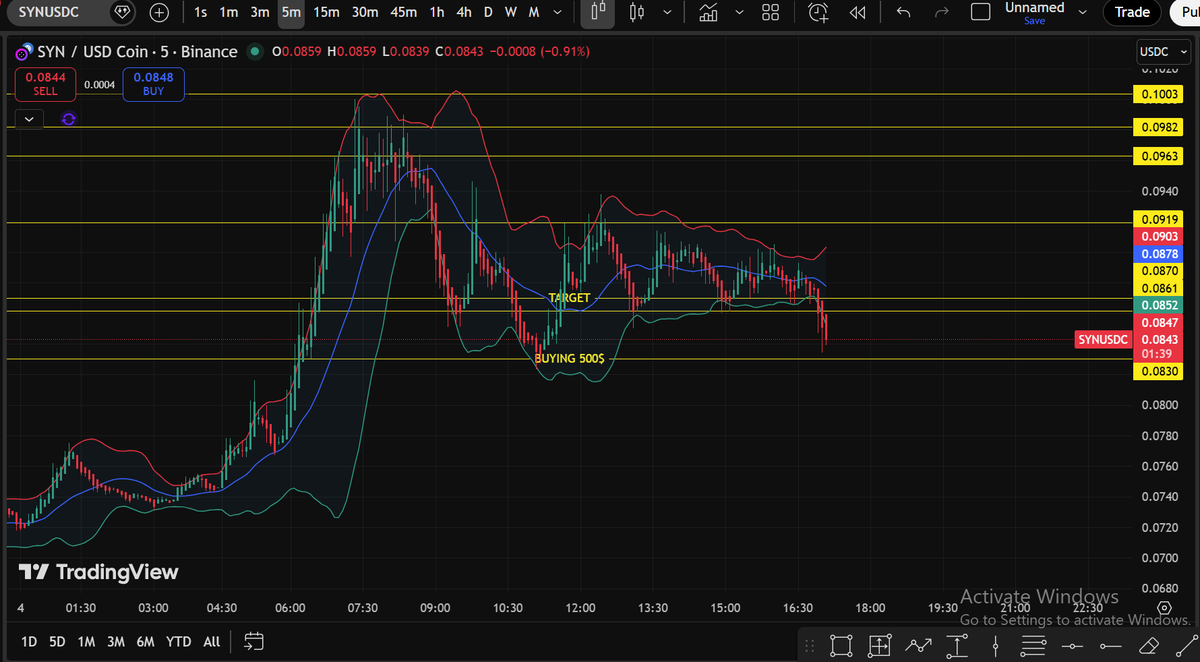Viewport: 1200px width, 662px height.
Task: Undo the last chart action
Action: 904,12
